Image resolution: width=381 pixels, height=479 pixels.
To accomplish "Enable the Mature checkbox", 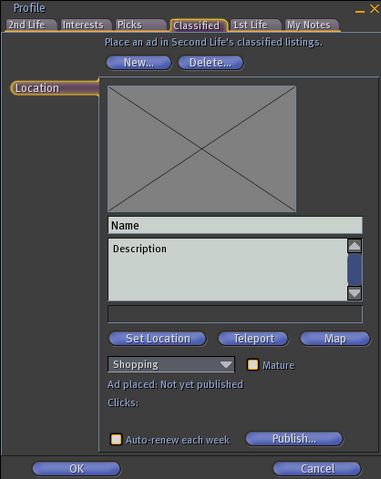I will pyautogui.click(x=253, y=365).
